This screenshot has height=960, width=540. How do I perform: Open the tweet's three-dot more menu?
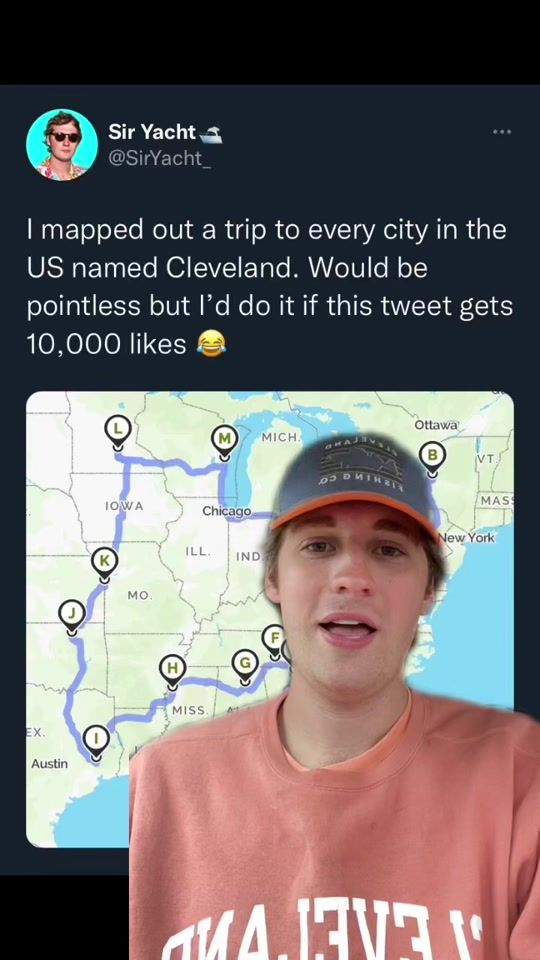point(501,132)
